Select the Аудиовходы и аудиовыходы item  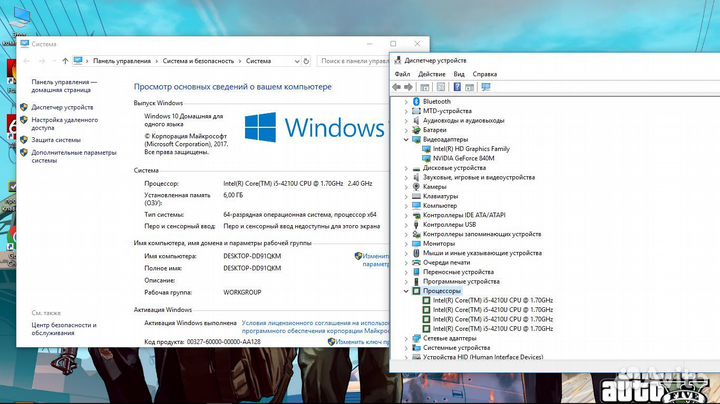[x=463, y=121]
